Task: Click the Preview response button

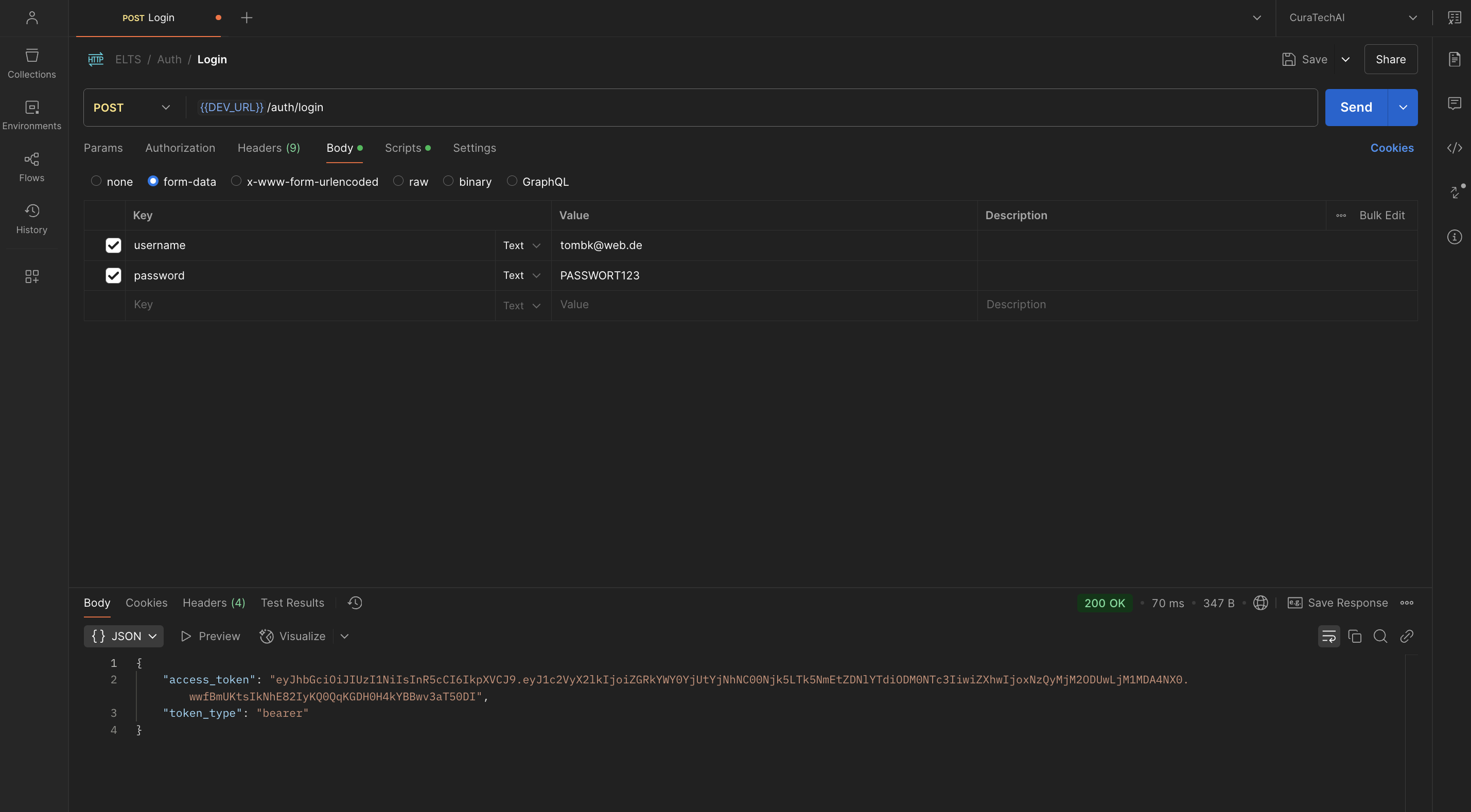Action: pos(210,636)
